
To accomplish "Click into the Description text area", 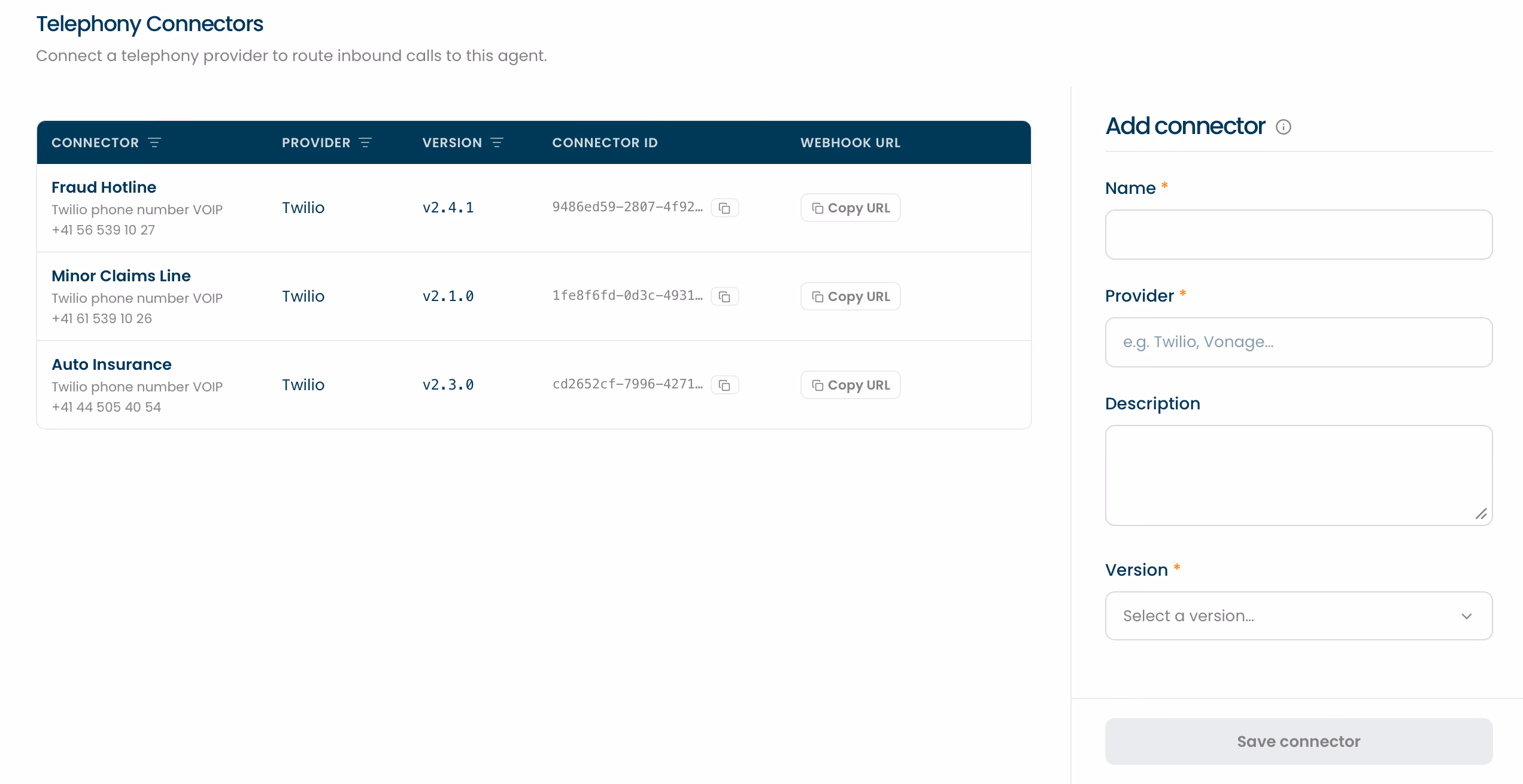I will coord(1299,476).
